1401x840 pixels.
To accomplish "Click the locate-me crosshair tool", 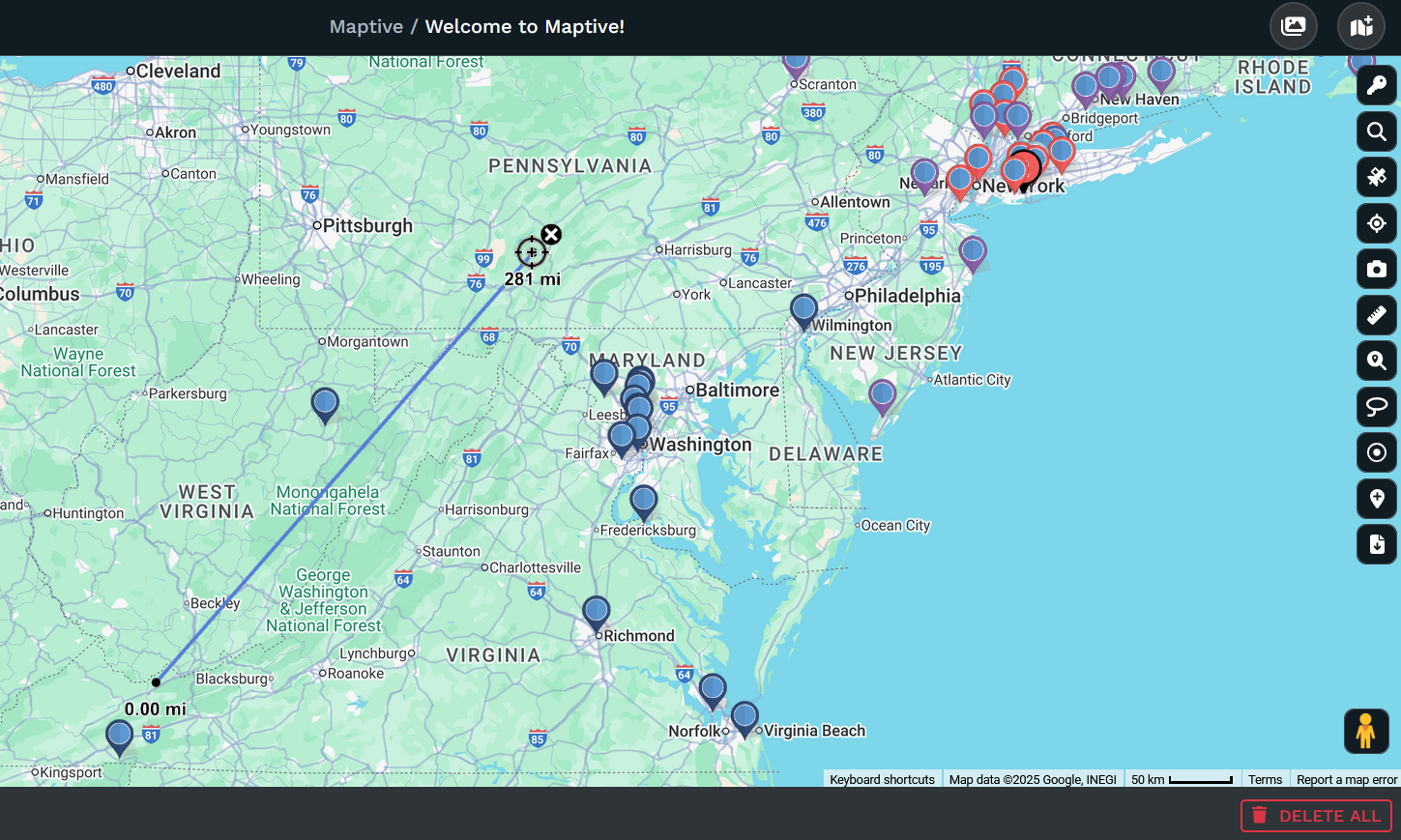I will coord(1377,223).
